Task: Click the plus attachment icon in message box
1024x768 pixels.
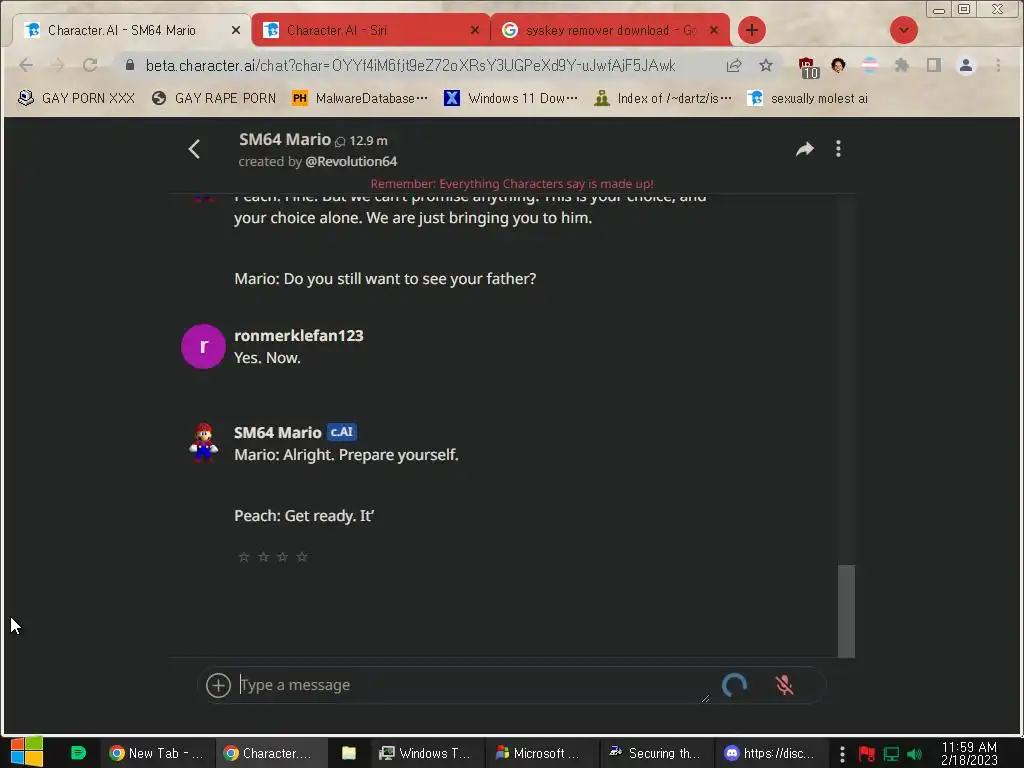Action: click(x=218, y=685)
